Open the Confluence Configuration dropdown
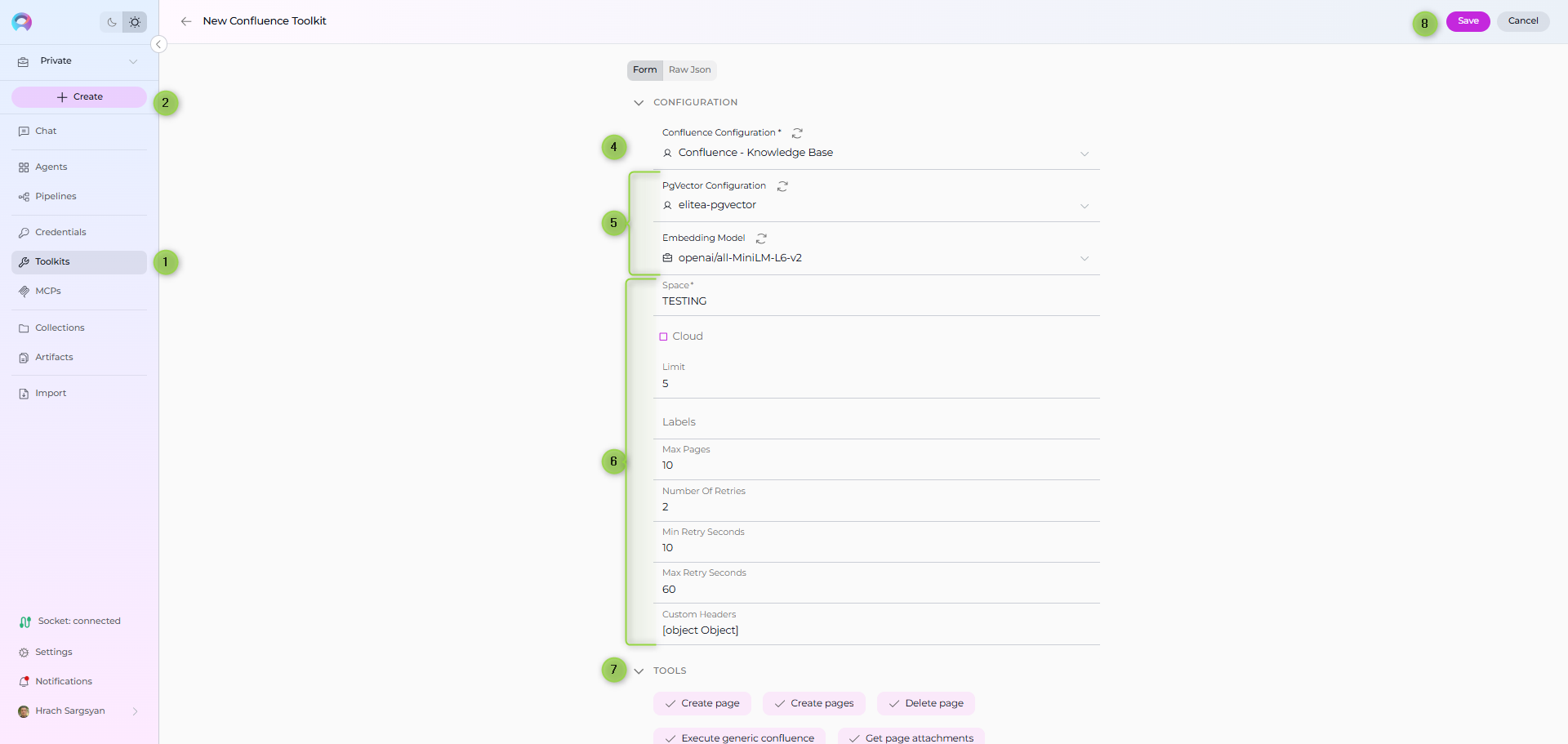 coord(1084,154)
